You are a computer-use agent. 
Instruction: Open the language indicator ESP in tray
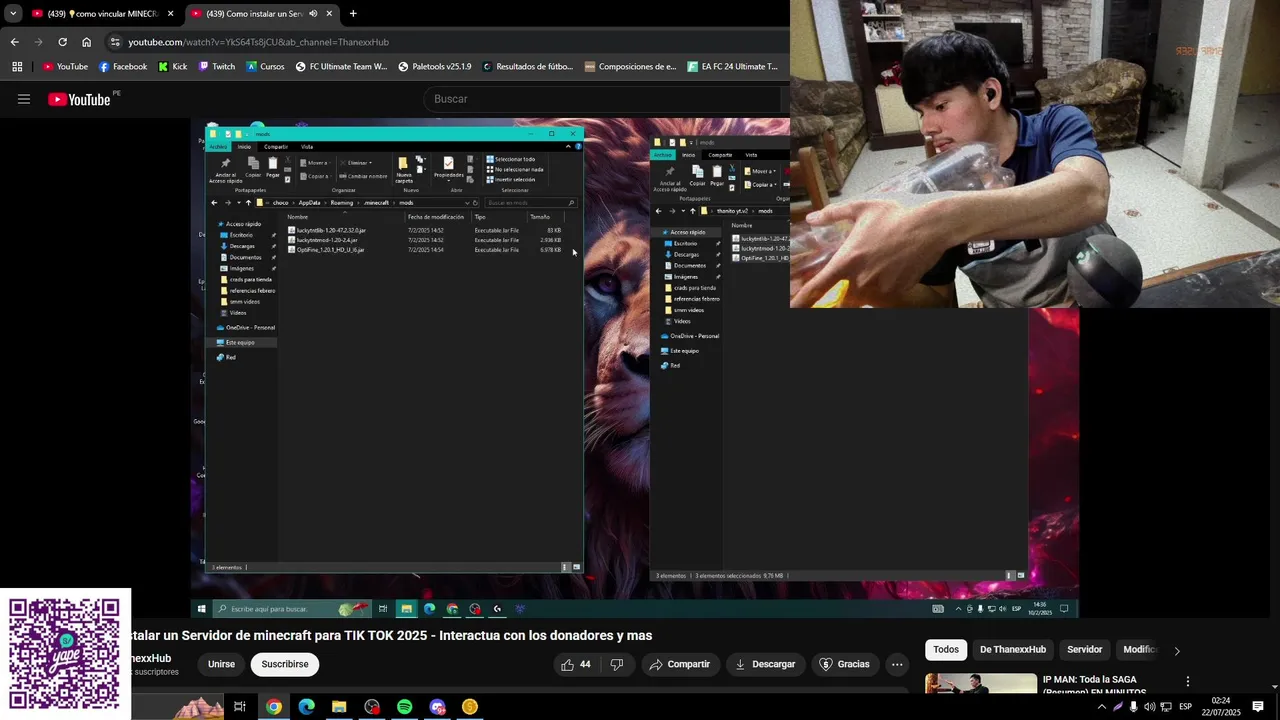click(1185, 707)
